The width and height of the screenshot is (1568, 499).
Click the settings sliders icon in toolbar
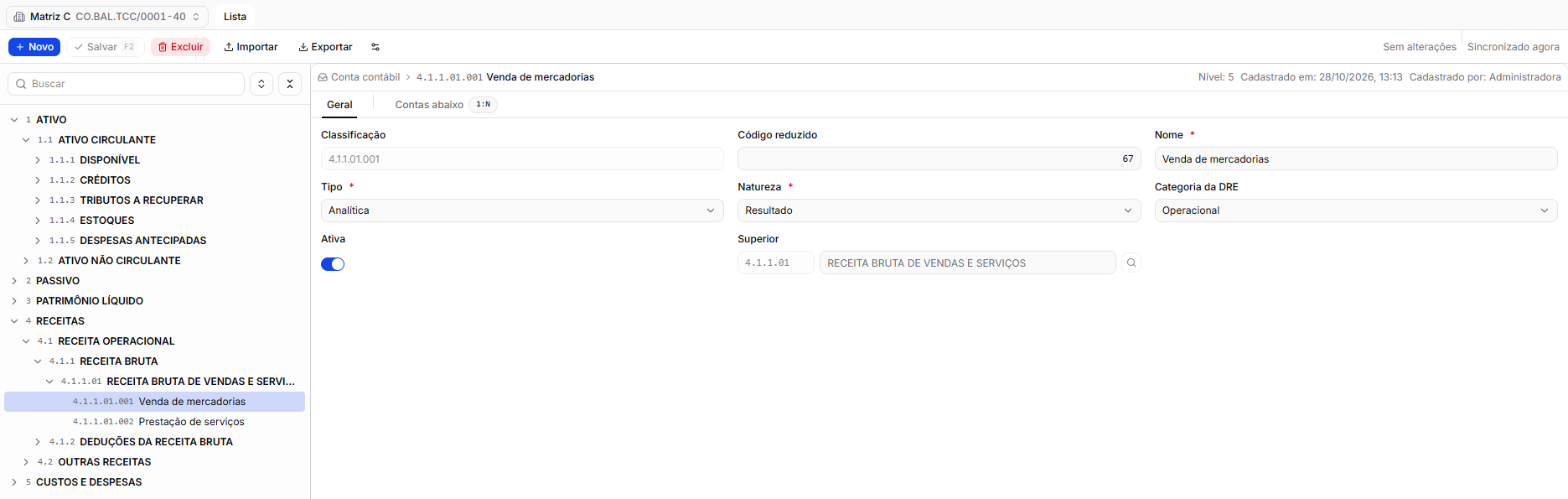pyautogui.click(x=375, y=47)
